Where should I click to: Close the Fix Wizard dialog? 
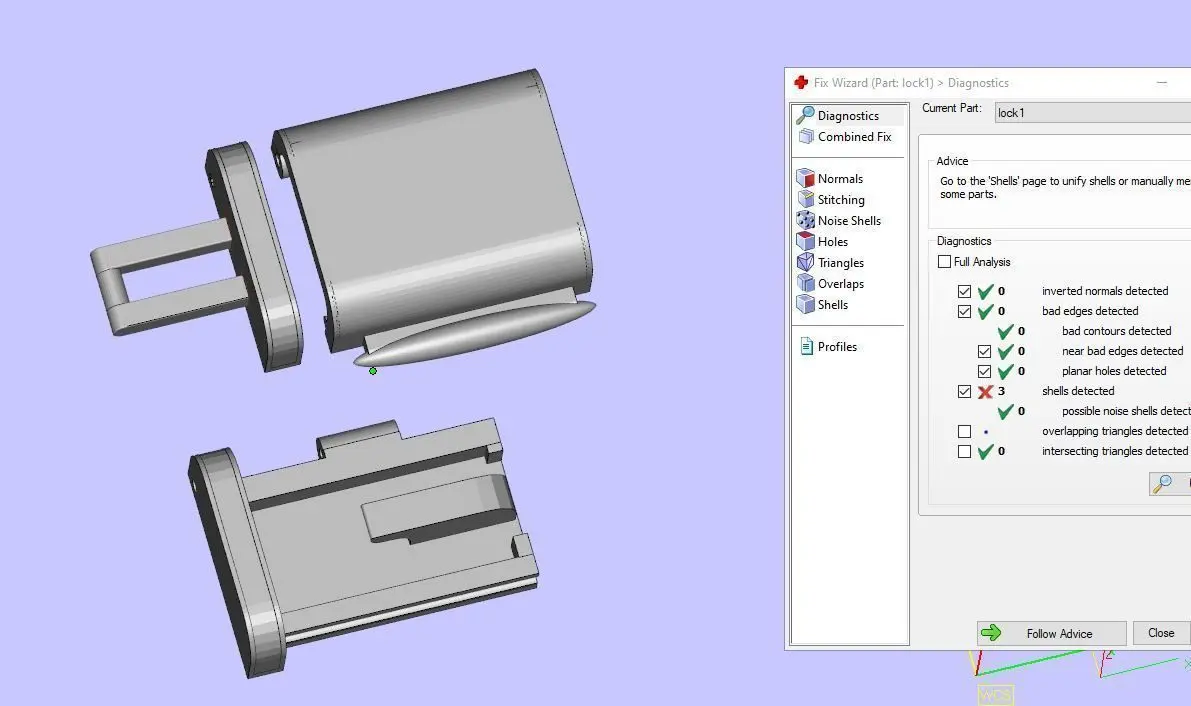(x=1161, y=633)
